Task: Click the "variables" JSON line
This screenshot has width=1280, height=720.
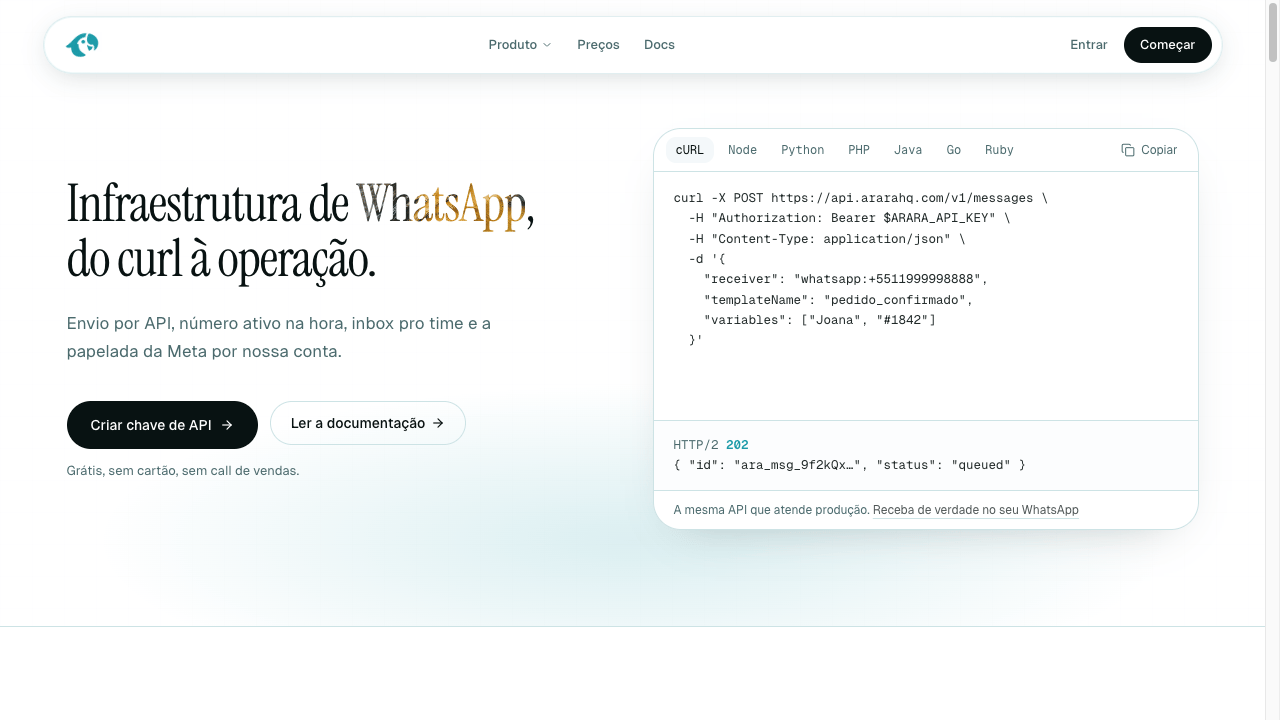Action: (820, 320)
